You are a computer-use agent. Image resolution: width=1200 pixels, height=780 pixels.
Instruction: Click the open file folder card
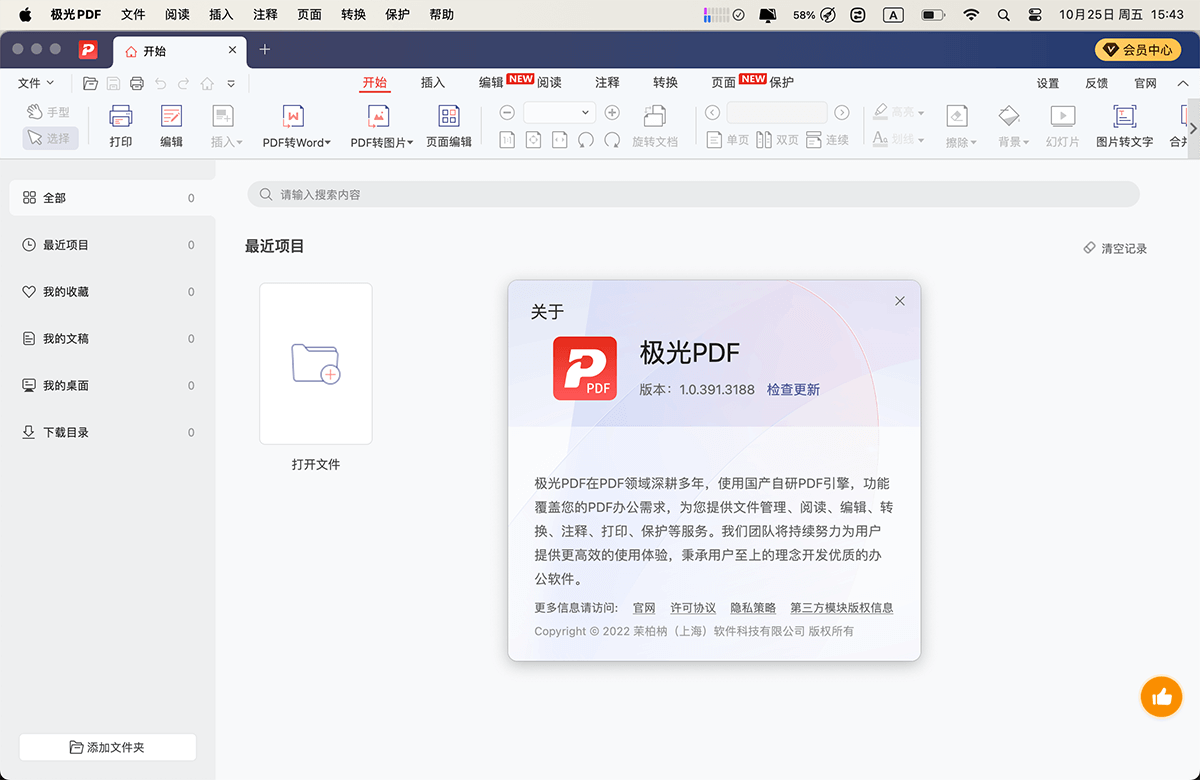click(316, 363)
